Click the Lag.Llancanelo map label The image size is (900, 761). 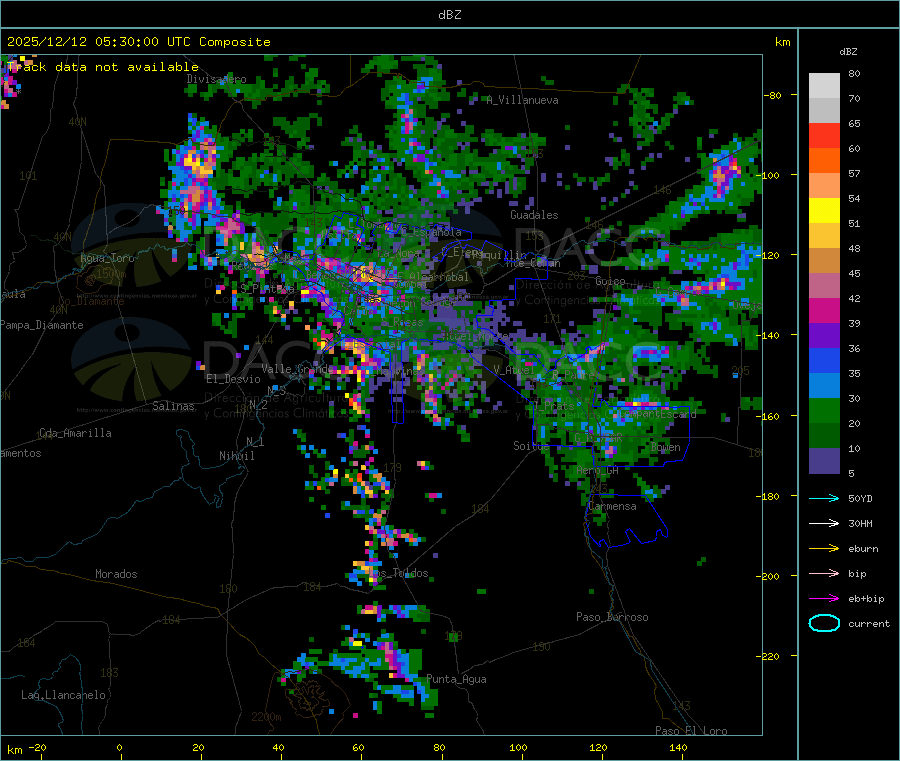tap(63, 695)
